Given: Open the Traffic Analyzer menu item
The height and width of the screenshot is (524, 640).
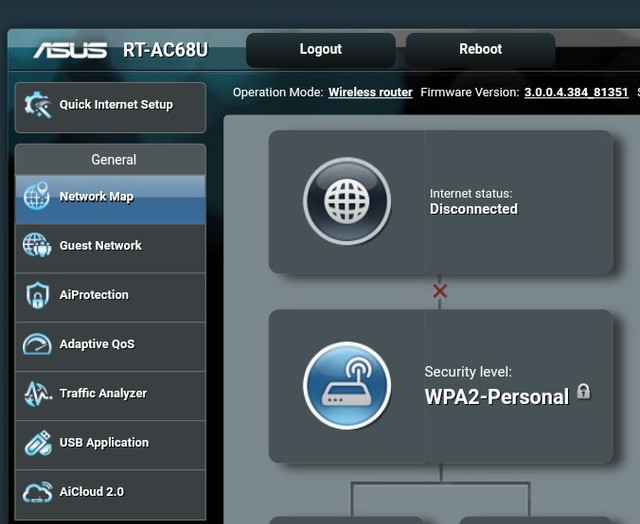Looking at the screenshot, I should [110, 396].
